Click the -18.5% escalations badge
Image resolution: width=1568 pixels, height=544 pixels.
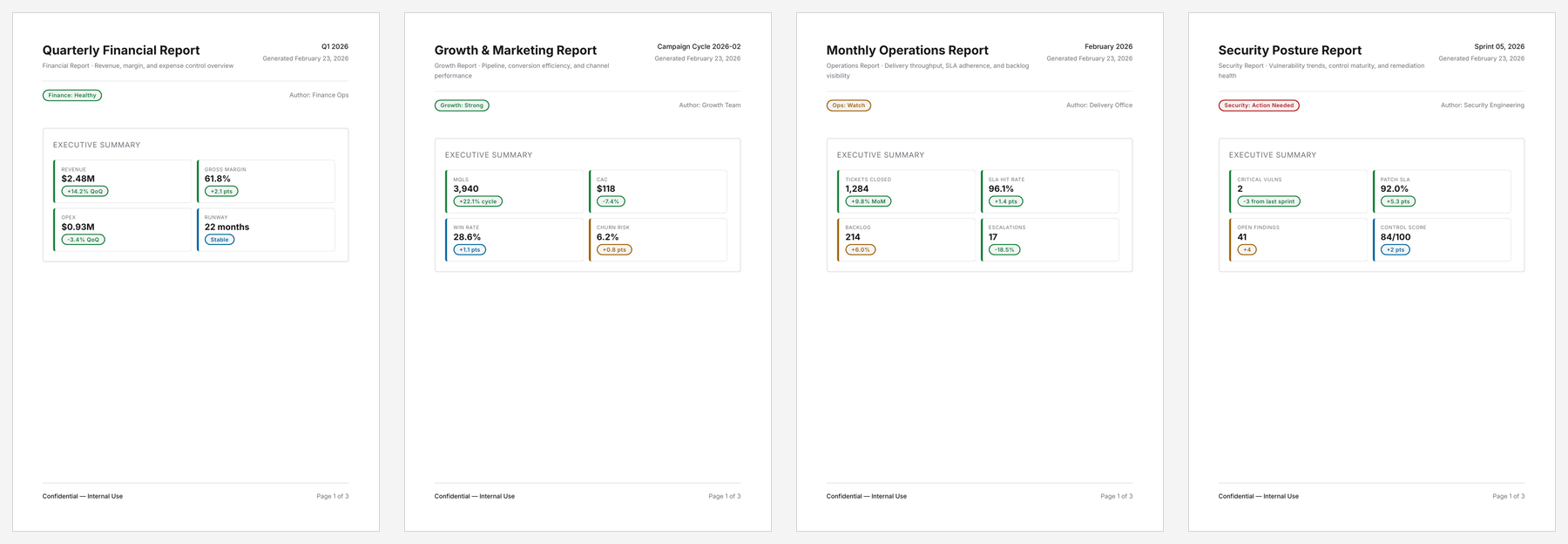pos(1004,249)
